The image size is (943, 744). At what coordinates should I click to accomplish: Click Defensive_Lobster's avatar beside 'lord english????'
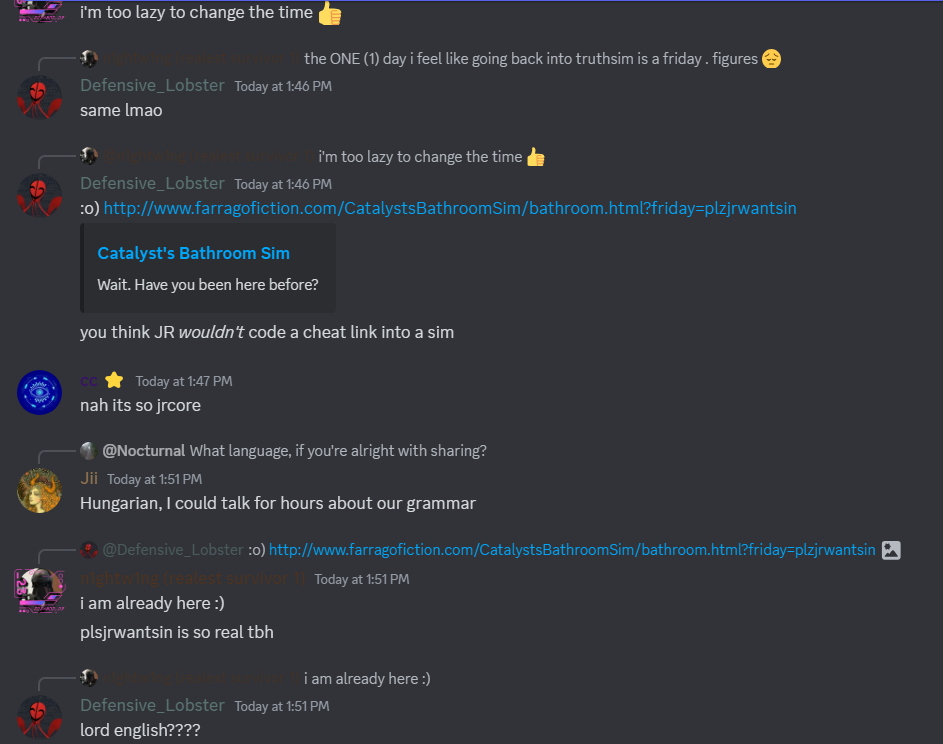click(x=39, y=718)
